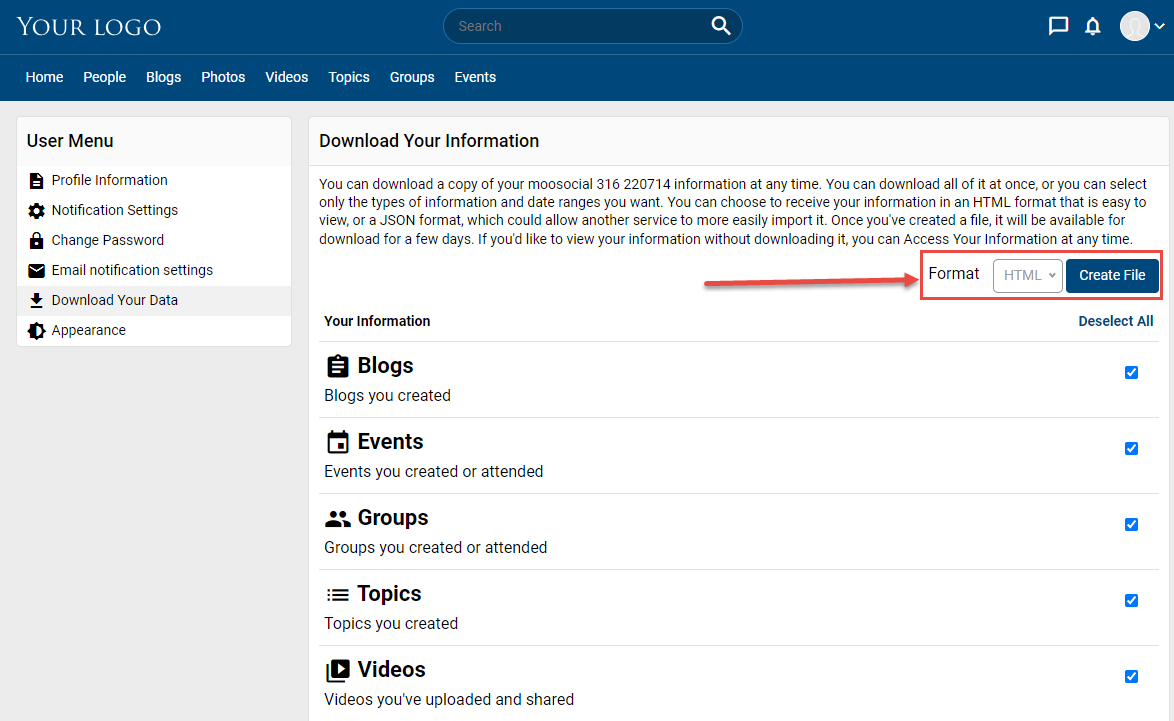
Task: Click the Videos library icon
Action: [x=338, y=670]
